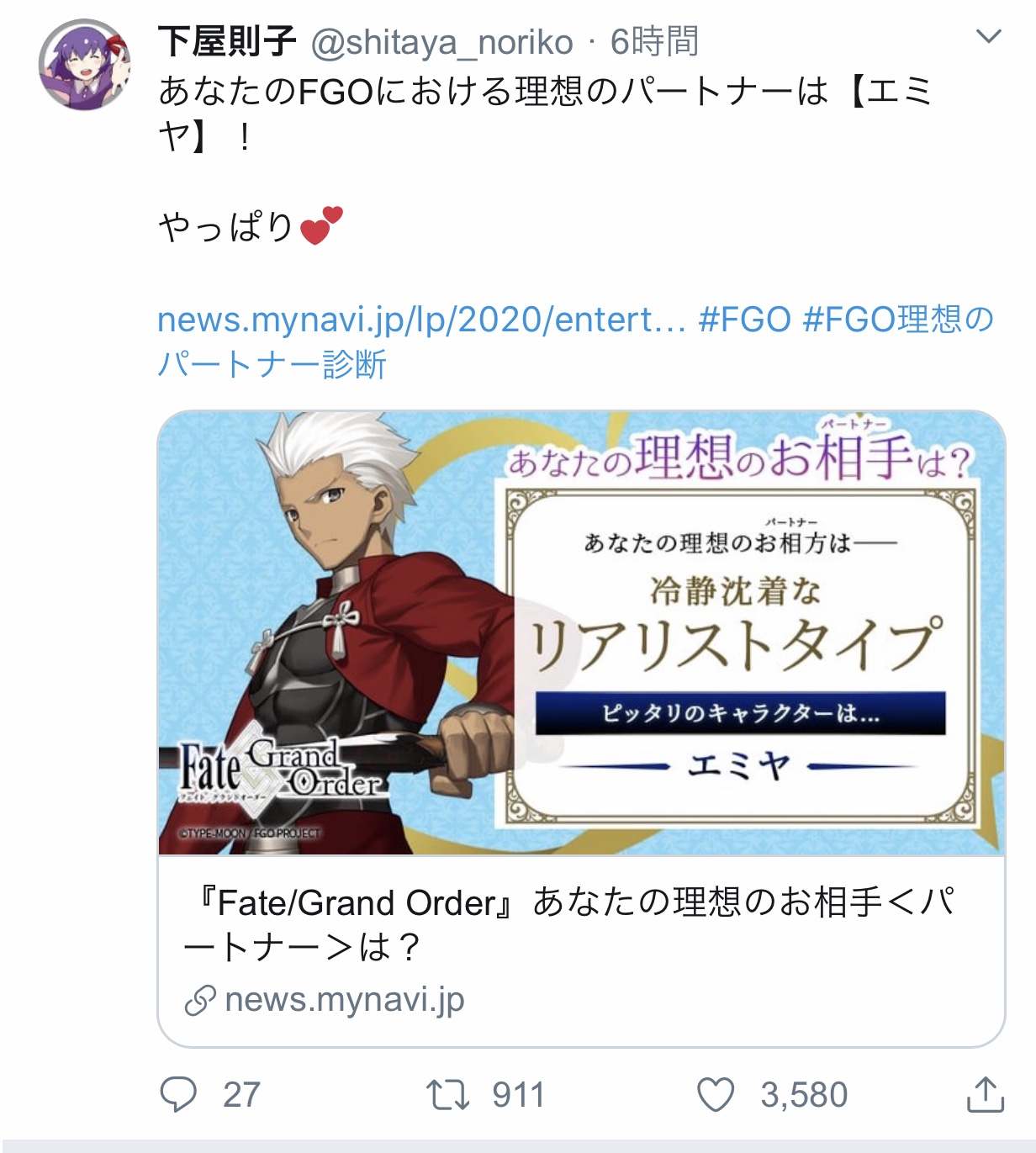This screenshot has height=1153, width=1036.
Task: Open the tweet options chevron menu
Action: tap(988, 36)
